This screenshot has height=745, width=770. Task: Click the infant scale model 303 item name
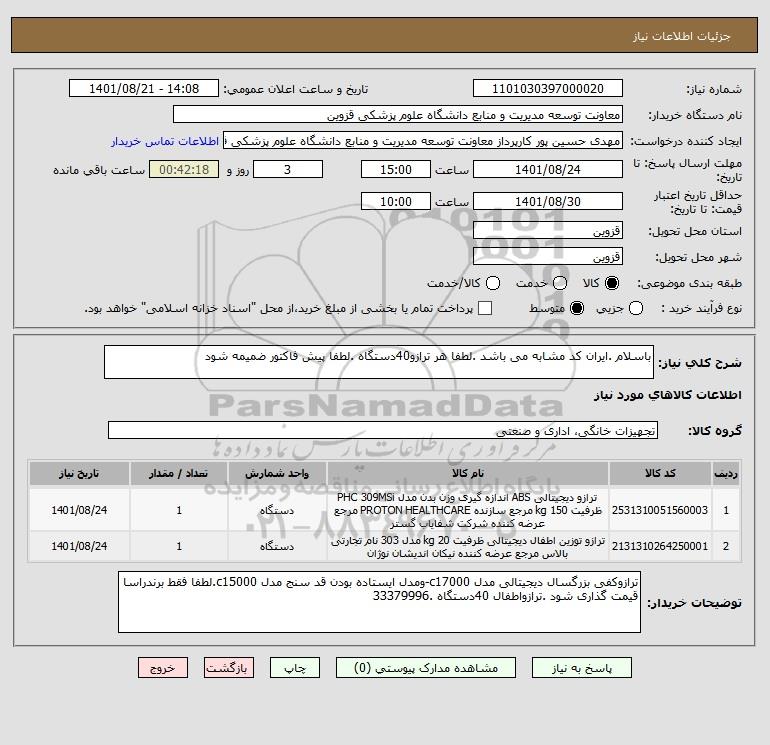[468, 547]
